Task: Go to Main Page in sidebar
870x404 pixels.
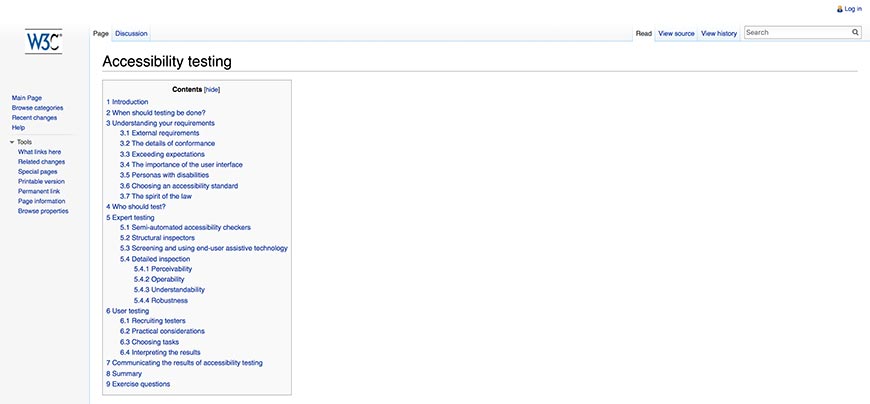Action: [x=27, y=98]
